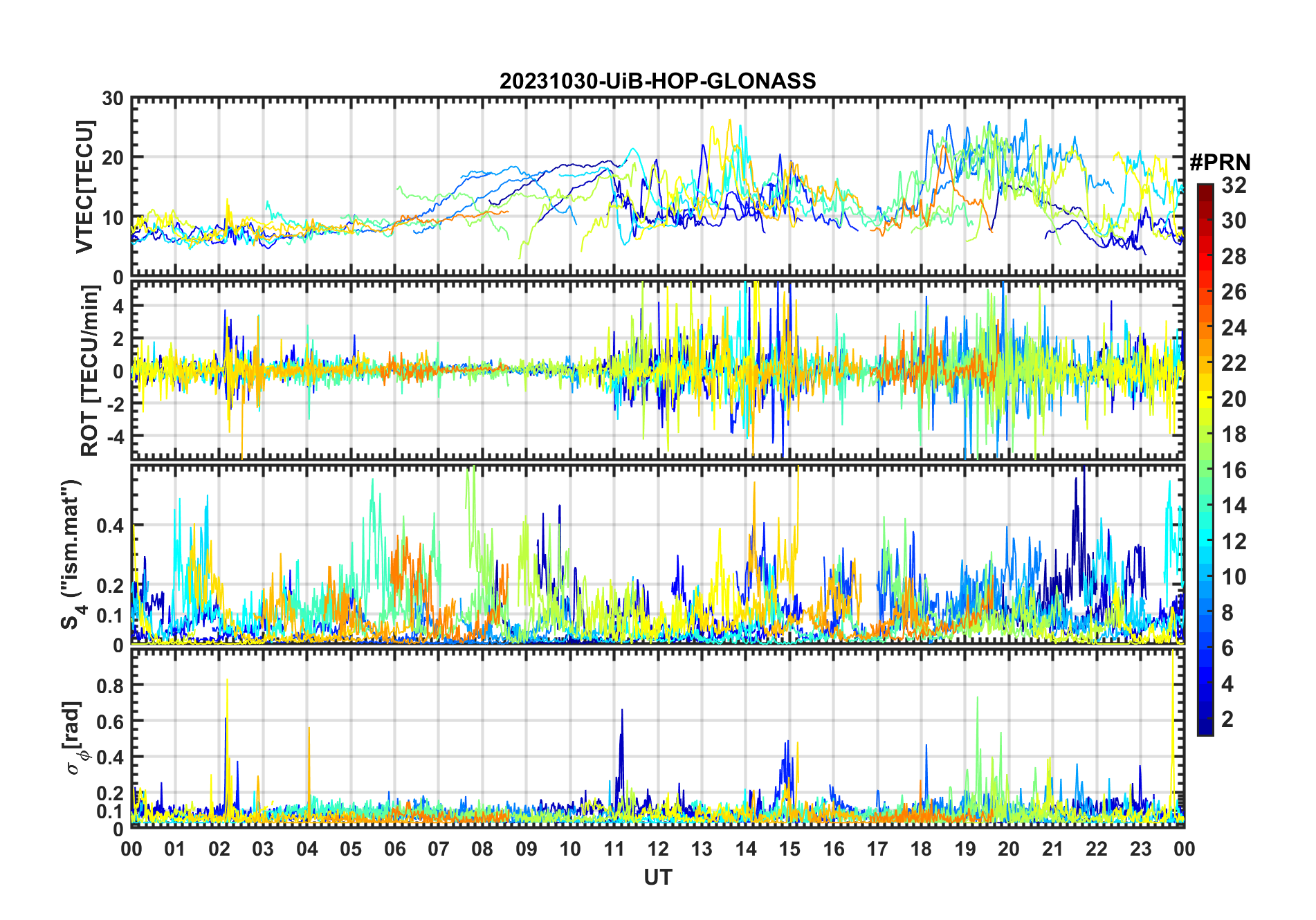This screenshot has width=1316, height=920.
Task: Select the 07 hour tick label
Action: coord(439,849)
